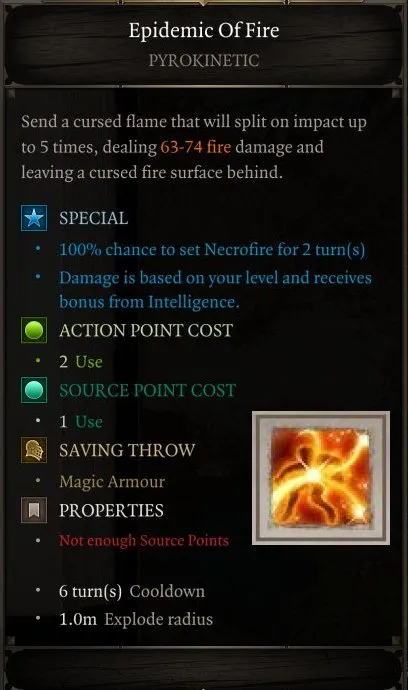
Task: Click the SPECIAL section heading
Action: (x=94, y=218)
